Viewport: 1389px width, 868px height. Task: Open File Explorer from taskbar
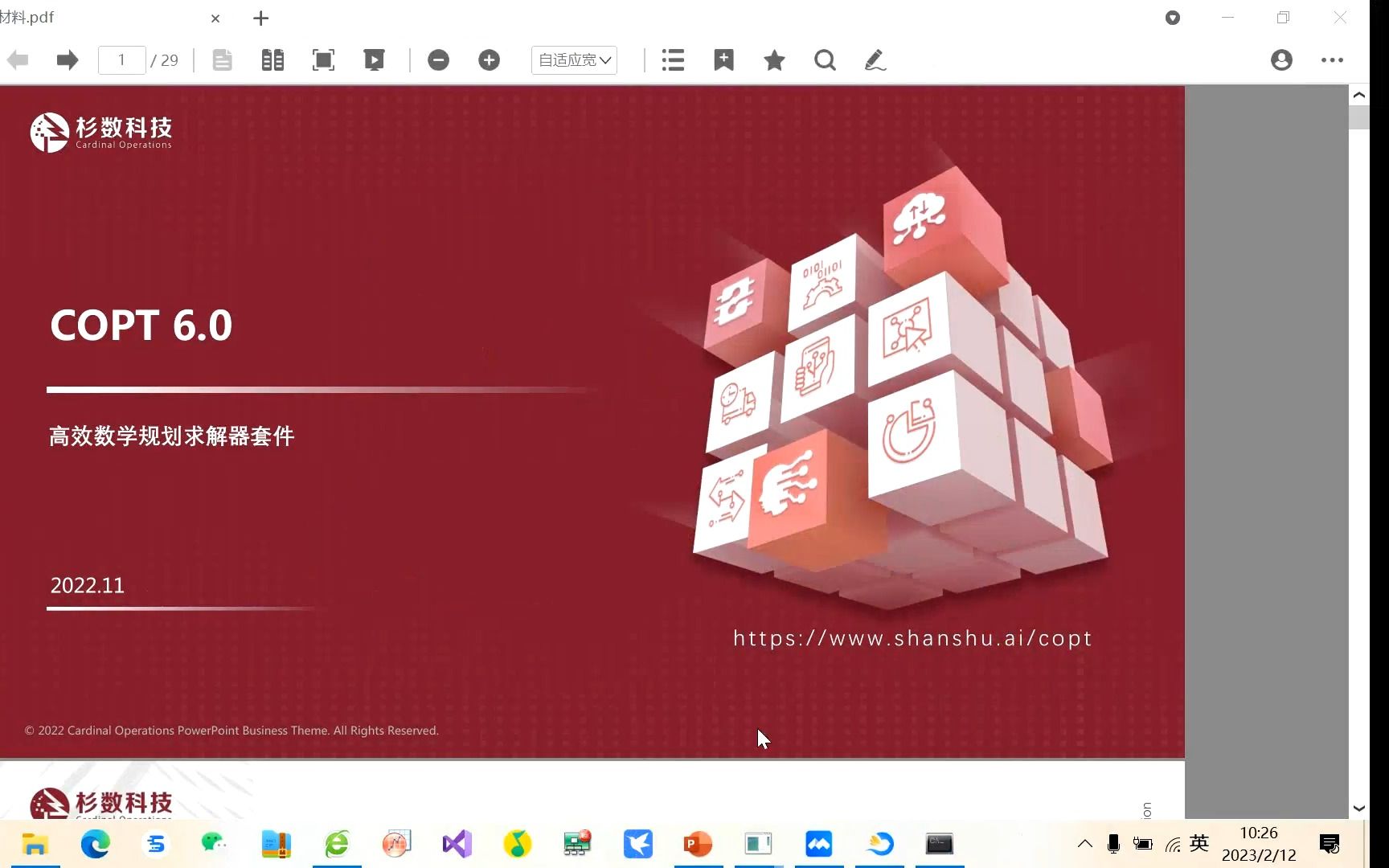click(35, 844)
